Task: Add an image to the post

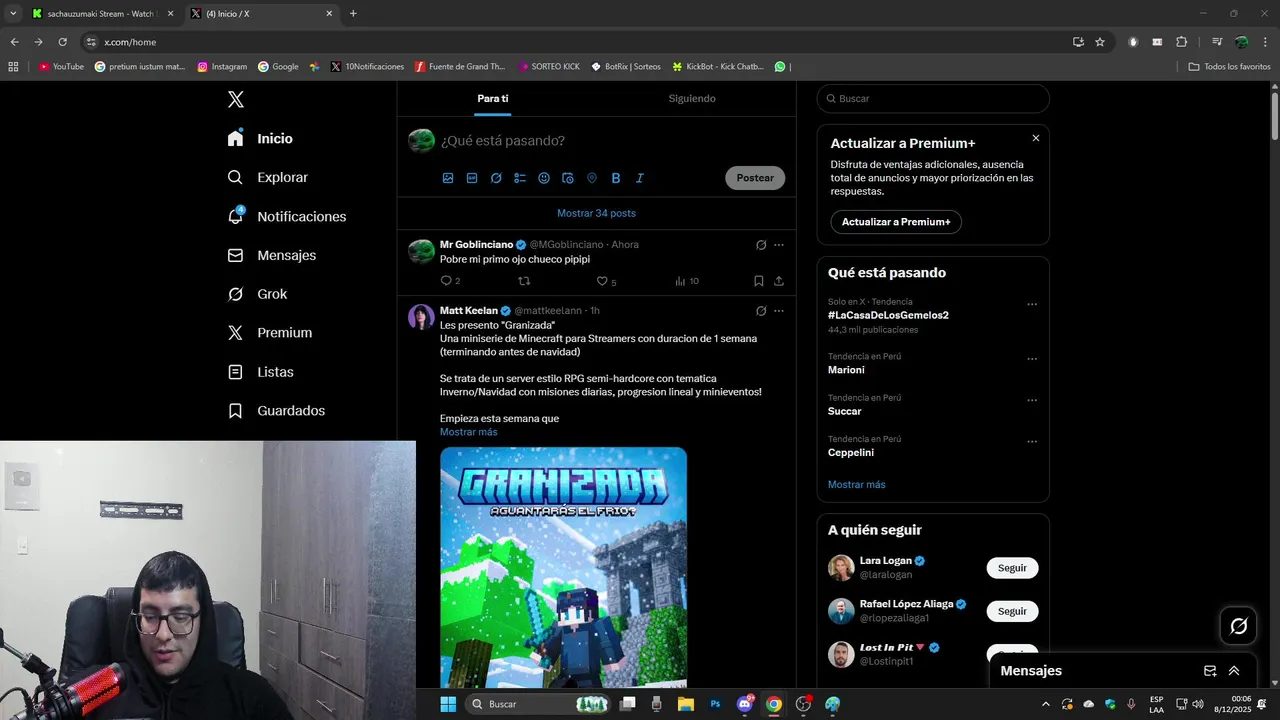Action: click(x=448, y=178)
